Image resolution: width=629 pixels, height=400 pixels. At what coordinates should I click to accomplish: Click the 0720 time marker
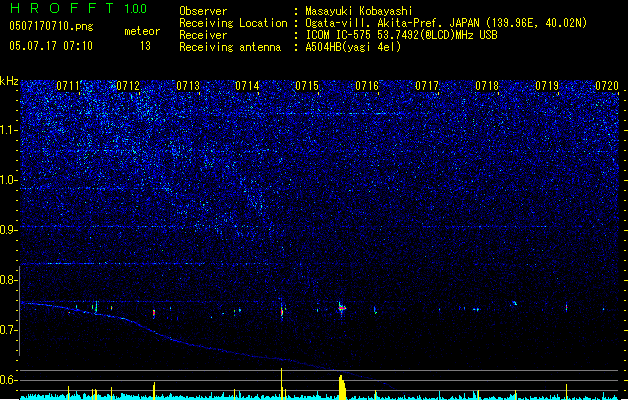coord(607,86)
